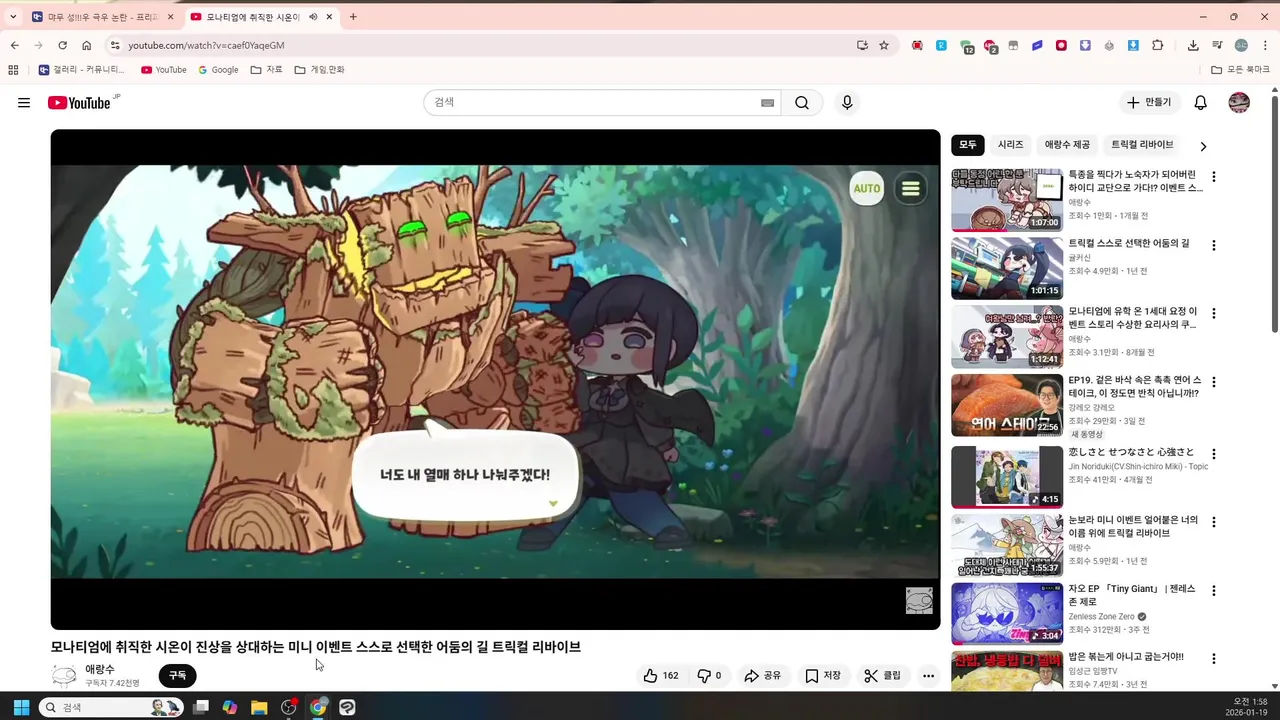Viewport: 1280px width, 720px height.
Task: Open Chrome media controls icon
Action: pyautogui.click(x=1217, y=45)
